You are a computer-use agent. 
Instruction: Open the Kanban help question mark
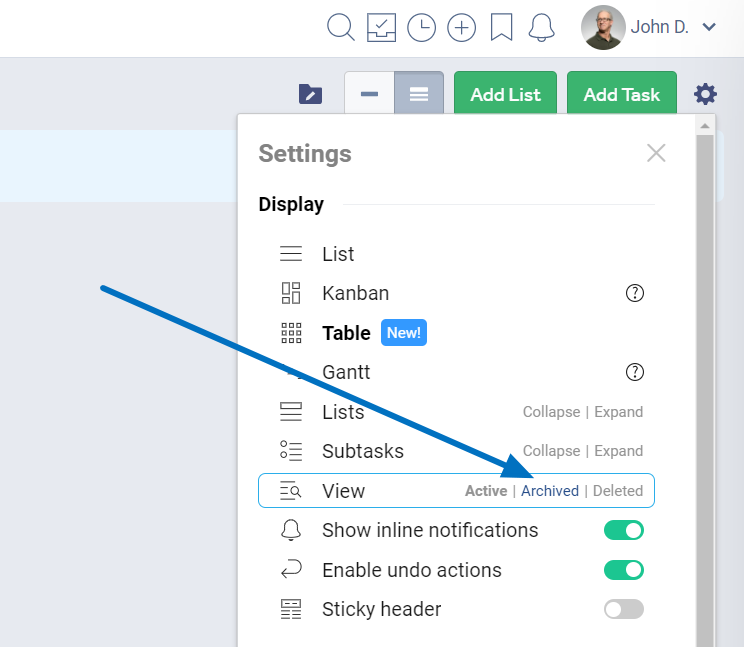pos(634,293)
